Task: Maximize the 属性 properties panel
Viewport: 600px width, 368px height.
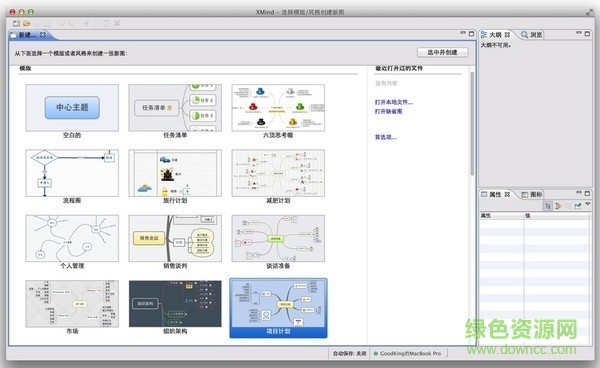Action: (x=587, y=193)
